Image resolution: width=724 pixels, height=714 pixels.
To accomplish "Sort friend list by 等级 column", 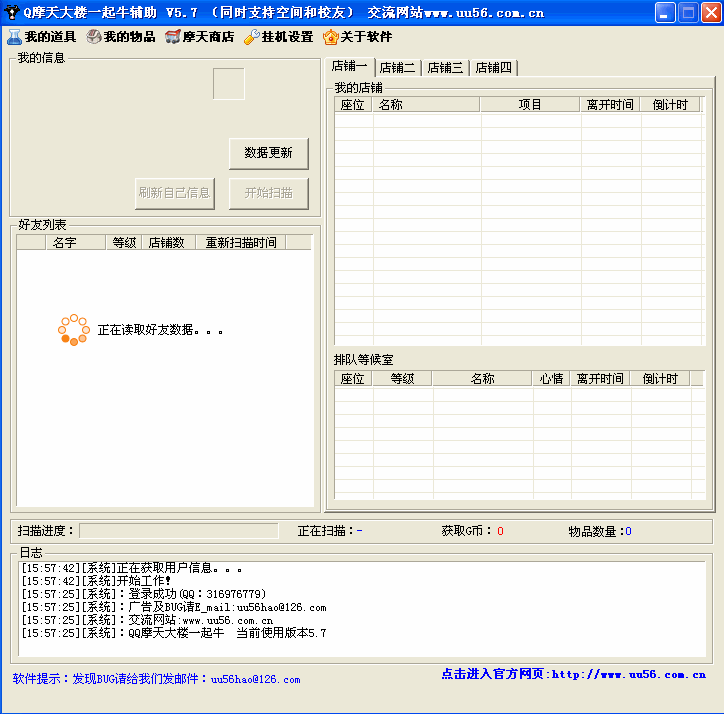I will click(x=124, y=242).
